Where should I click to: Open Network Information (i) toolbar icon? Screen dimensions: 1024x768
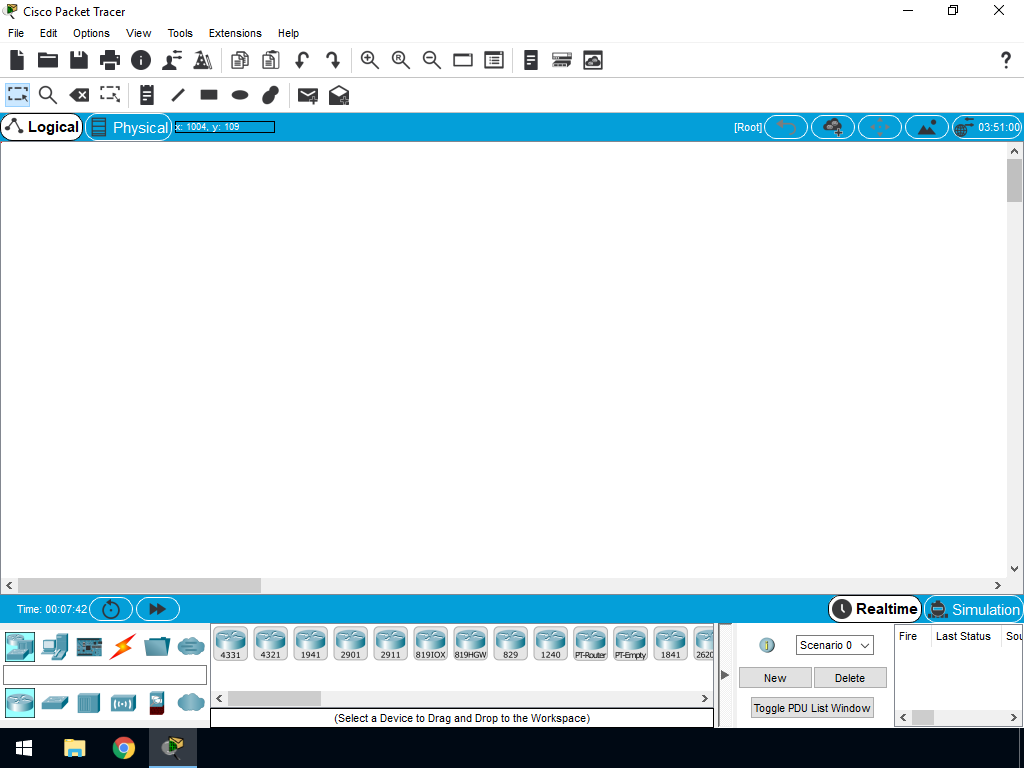click(141, 60)
